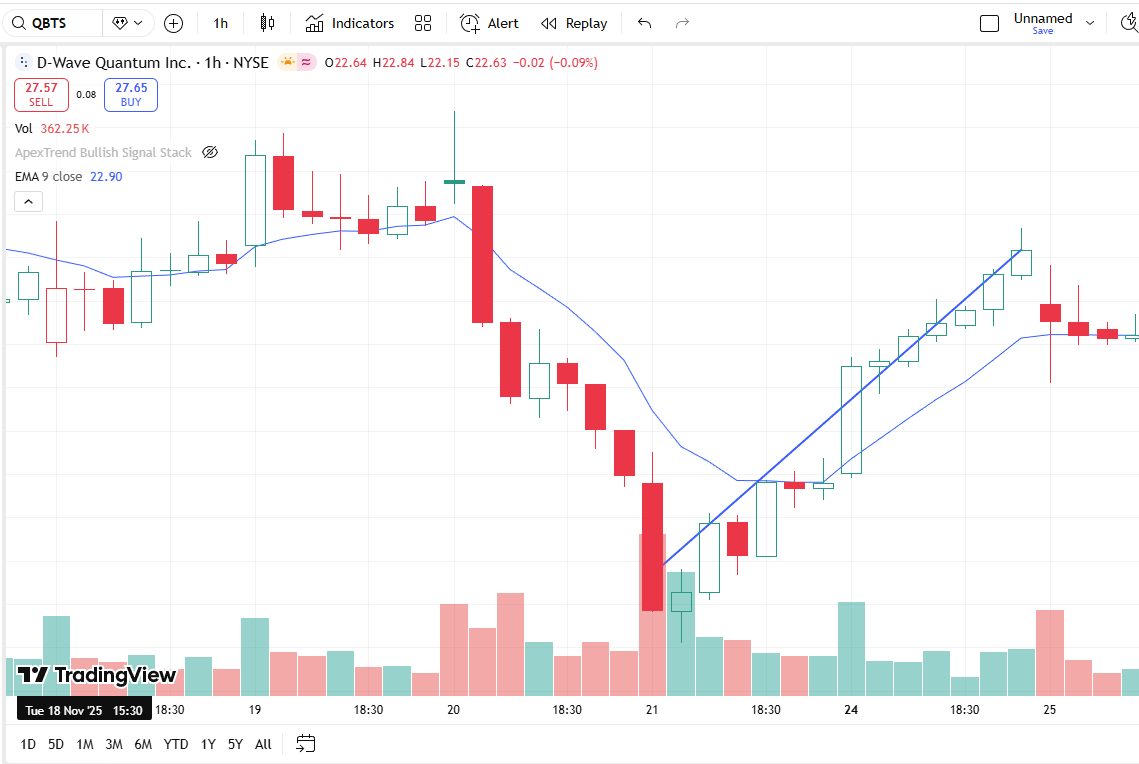Show the hidden ApexTrend Bullish Signal Stack
This screenshot has width=1139, height=764.
point(210,153)
